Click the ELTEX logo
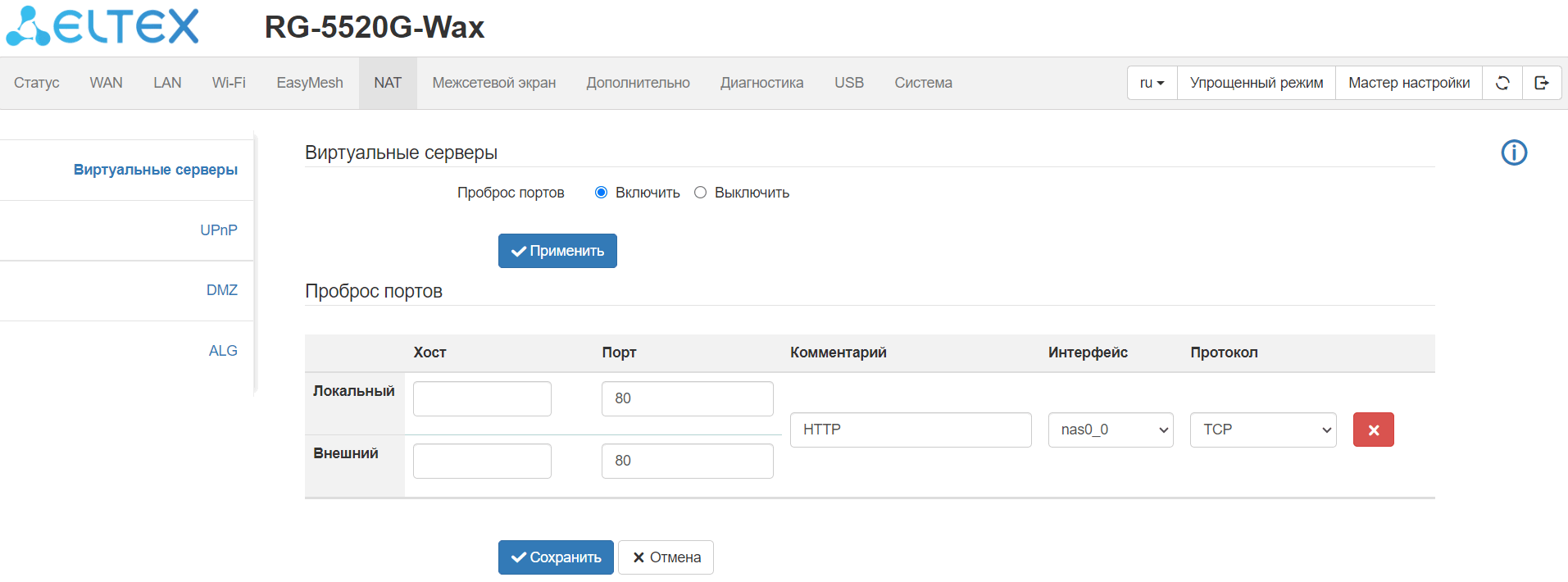The image size is (1568, 582). [102, 26]
